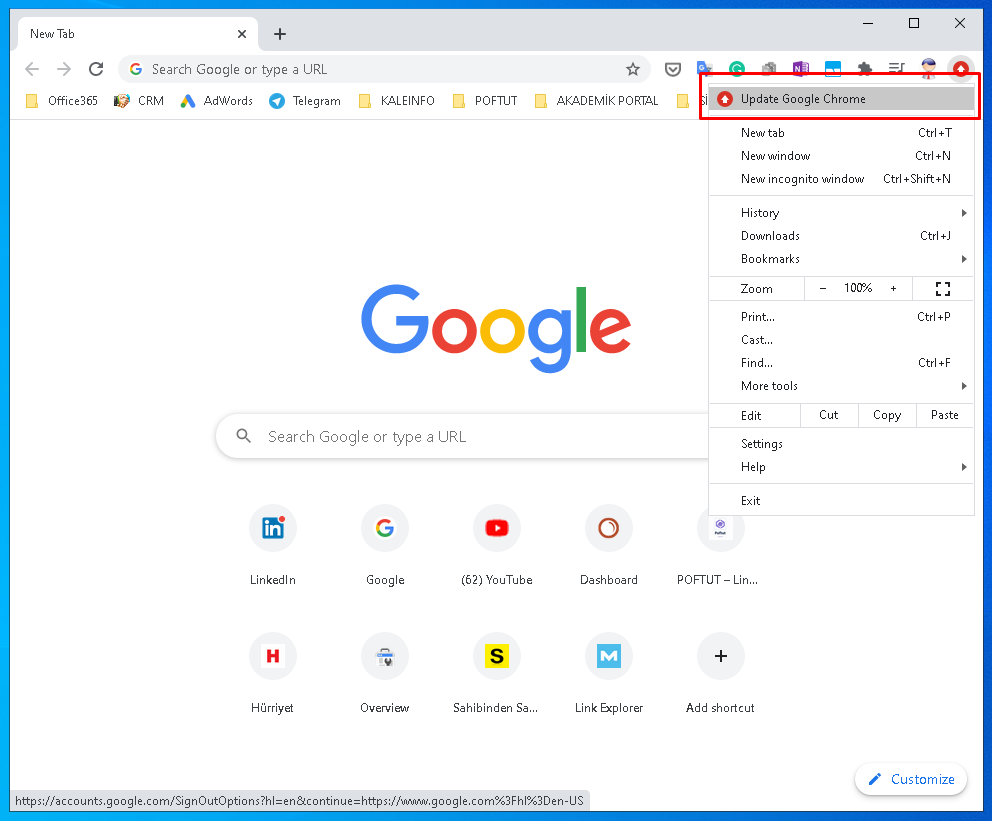
Task: Bookmark this page with the star icon
Action: point(633,70)
